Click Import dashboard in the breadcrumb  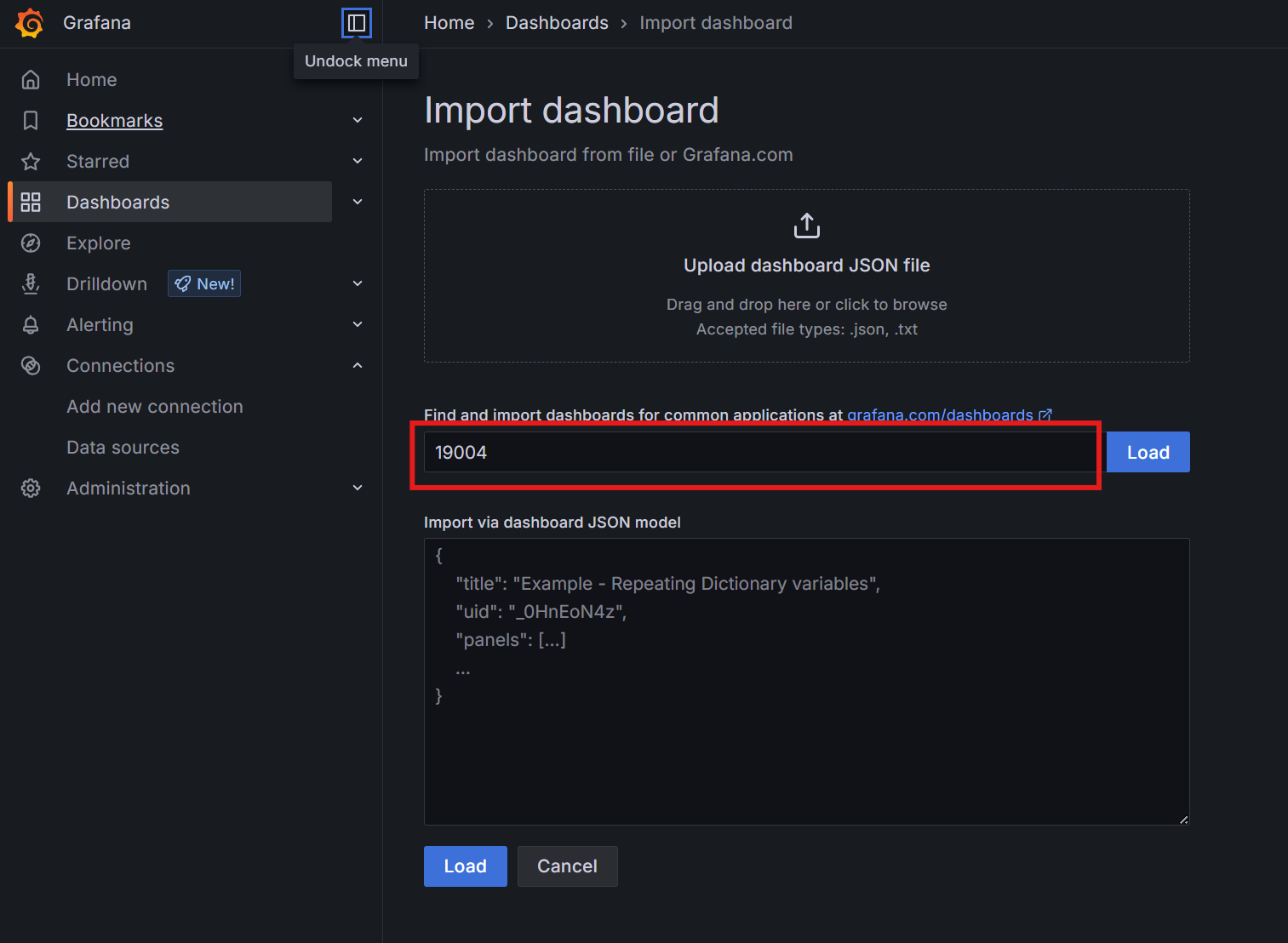click(x=716, y=23)
